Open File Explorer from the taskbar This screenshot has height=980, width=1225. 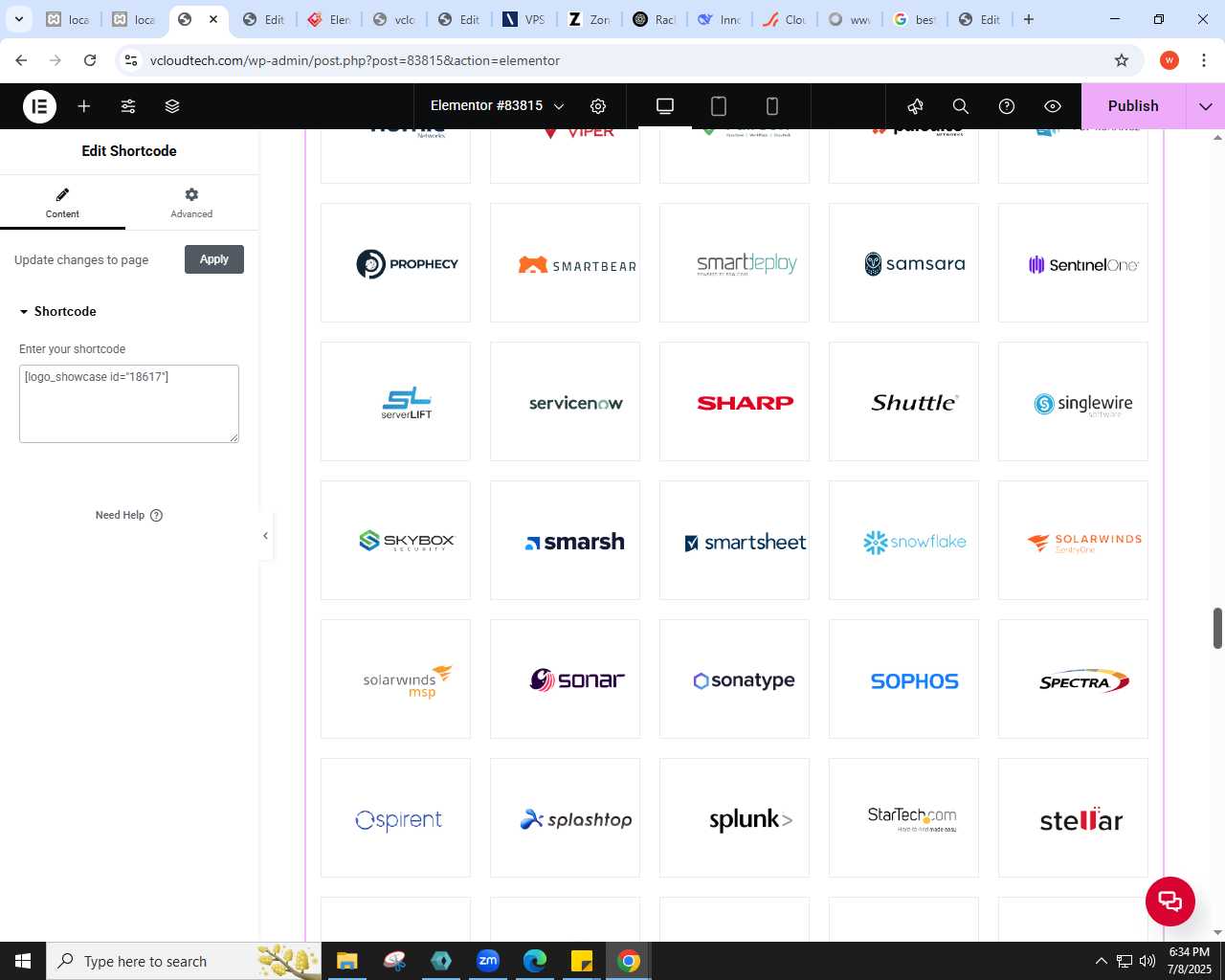(x=346, y=961)
